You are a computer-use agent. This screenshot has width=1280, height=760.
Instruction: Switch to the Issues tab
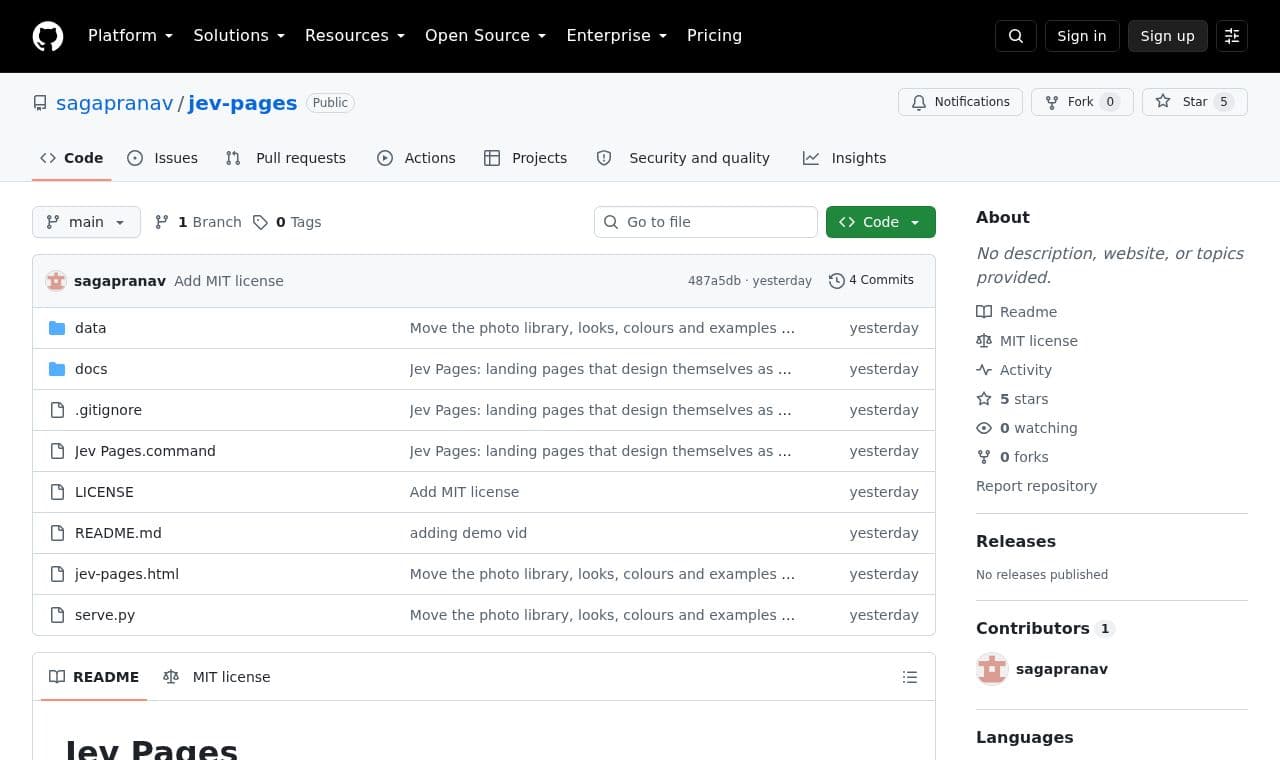coord(163,158)
